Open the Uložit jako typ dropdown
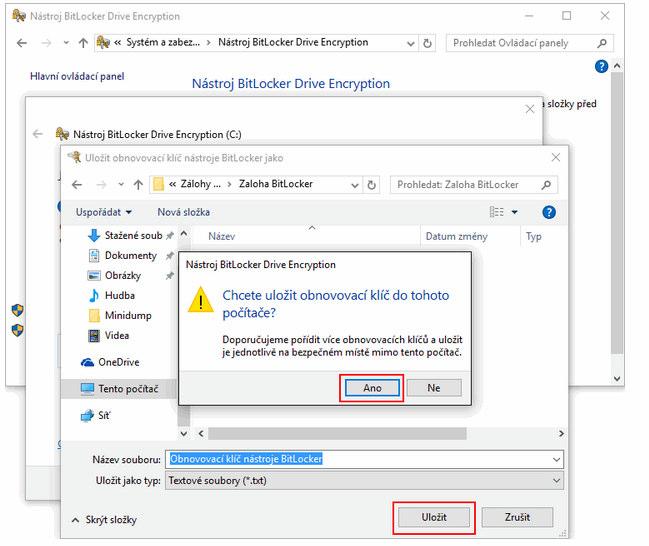 click(364, 481)
